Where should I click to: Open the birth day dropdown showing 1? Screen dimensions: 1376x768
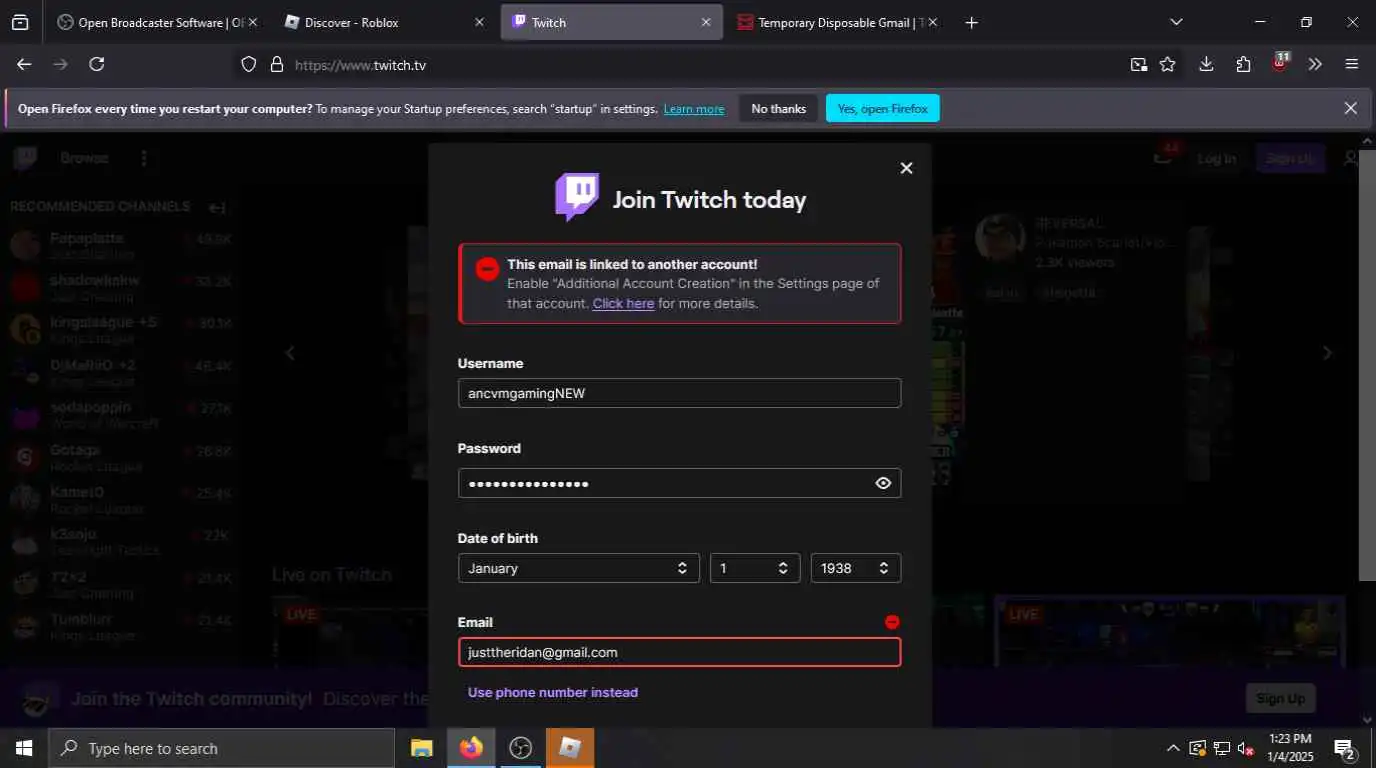click(755, 568)
